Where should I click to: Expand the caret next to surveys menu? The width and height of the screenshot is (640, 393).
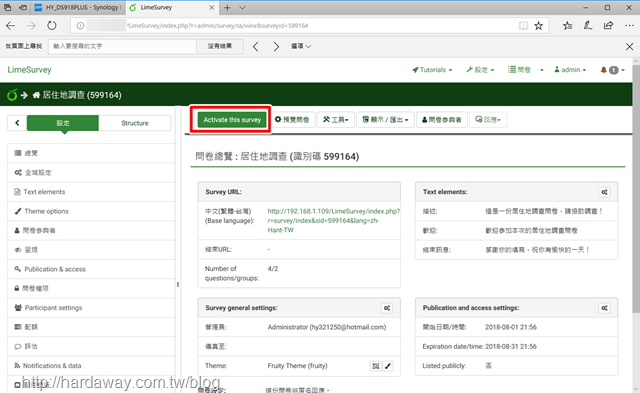[542, 70]
